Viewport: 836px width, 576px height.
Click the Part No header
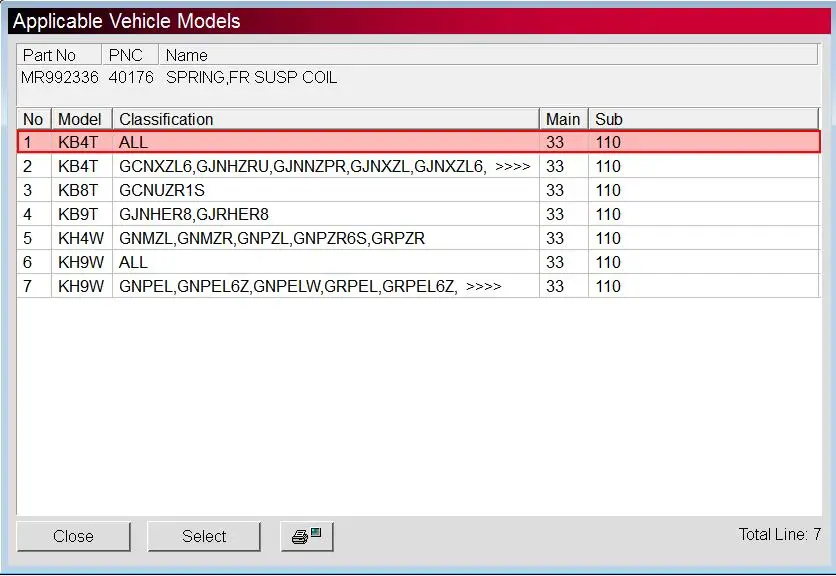59,55
